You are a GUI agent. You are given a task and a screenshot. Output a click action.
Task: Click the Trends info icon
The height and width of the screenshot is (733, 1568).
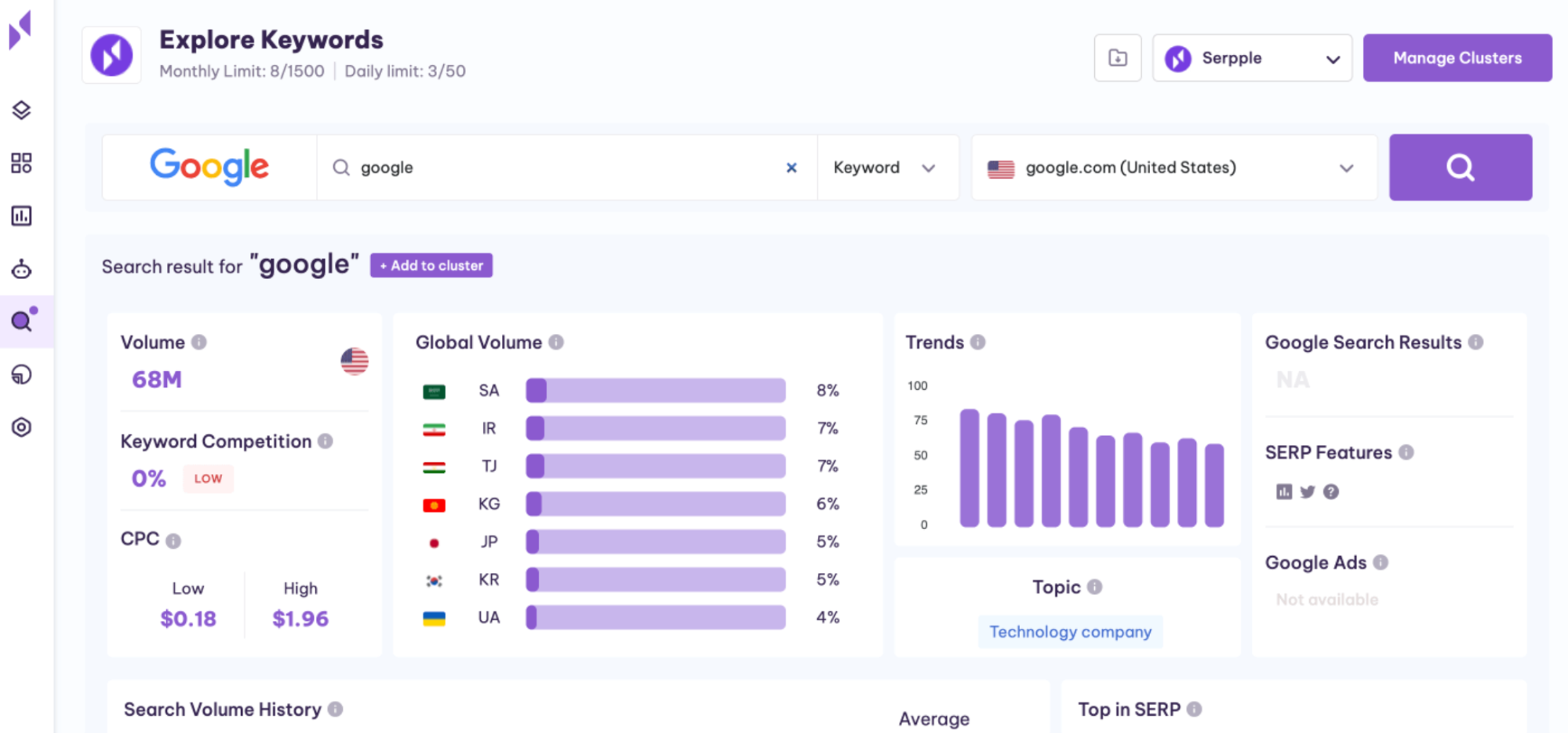click(x=978, y=343)
